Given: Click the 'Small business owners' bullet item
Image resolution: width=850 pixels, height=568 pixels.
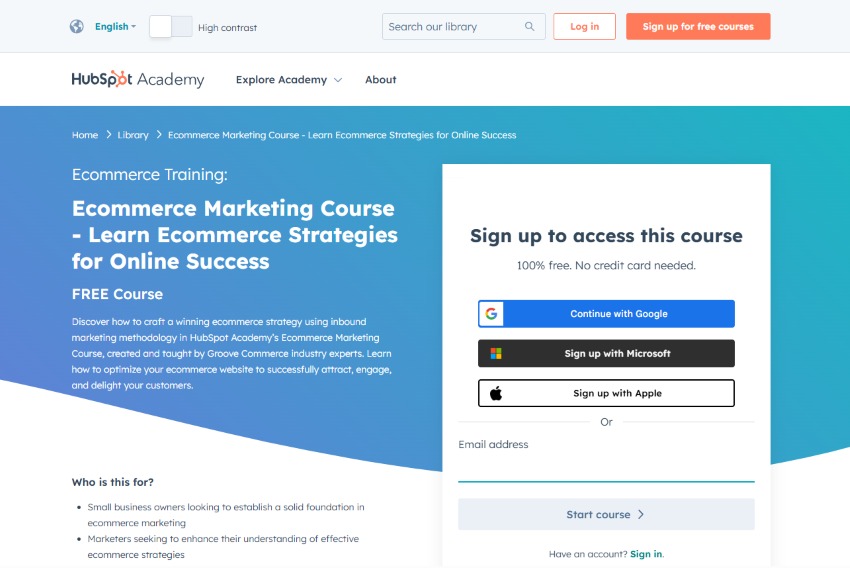Looking at the screenshot, I should pyautogui.click(x=226, y=515).
